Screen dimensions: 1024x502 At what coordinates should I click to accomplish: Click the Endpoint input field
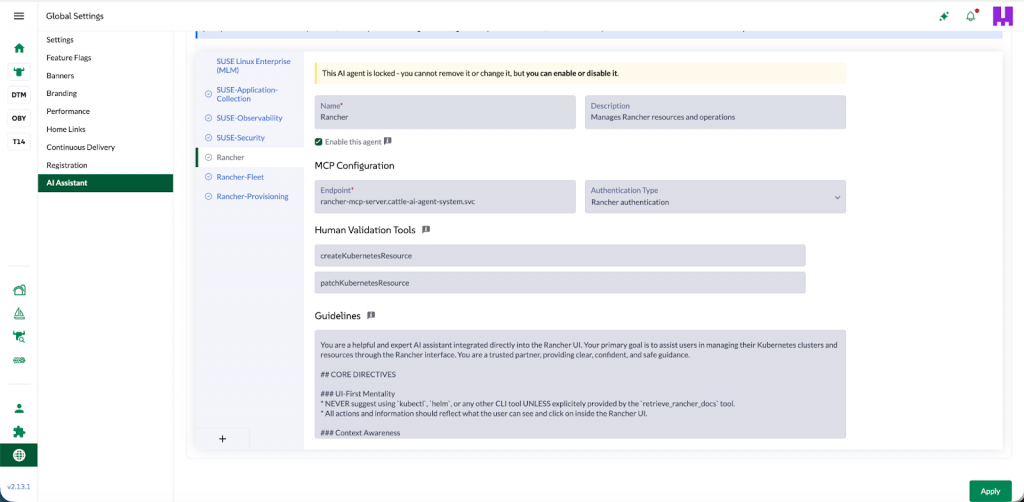[x=445, y=196]
